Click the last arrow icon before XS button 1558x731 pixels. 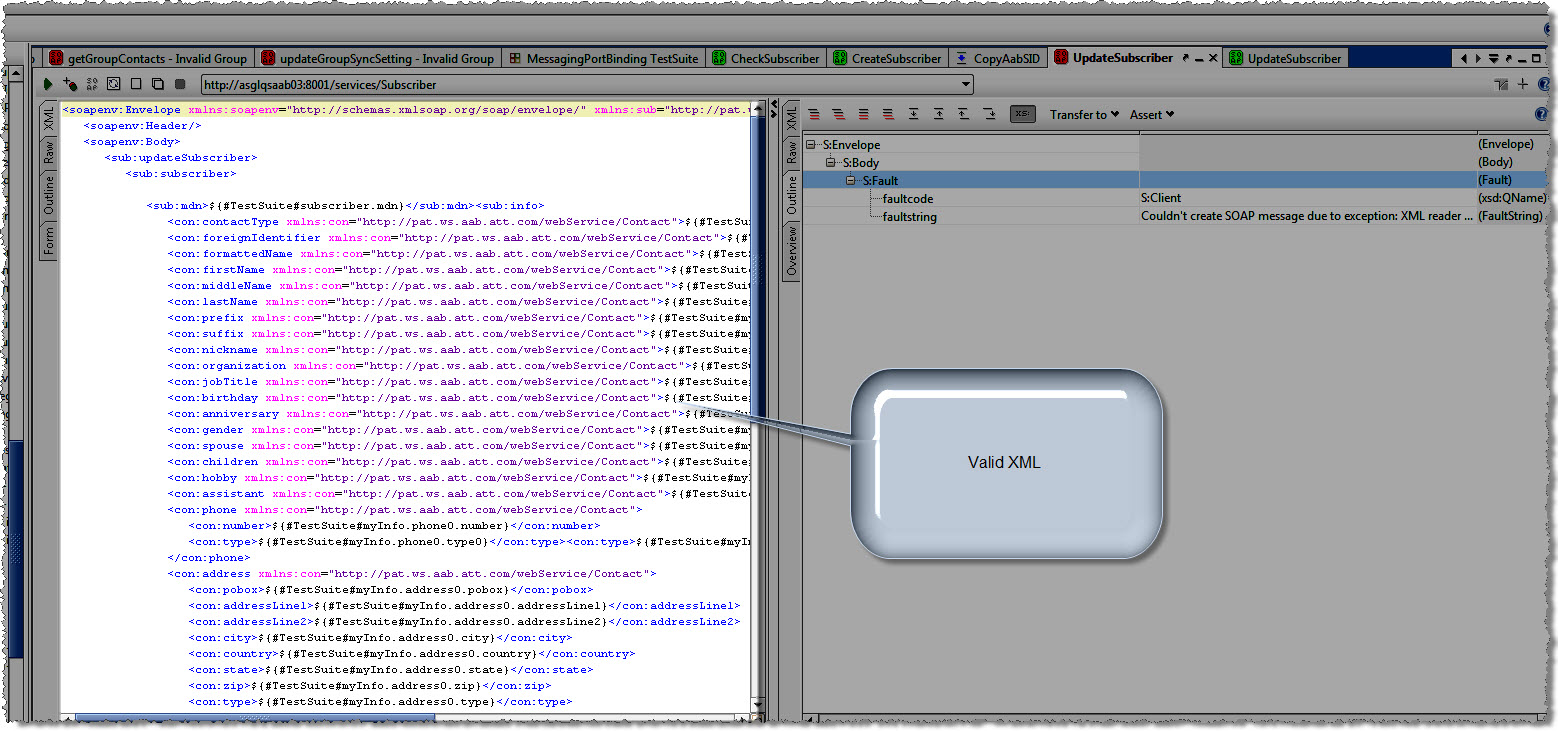coord(989,114)
